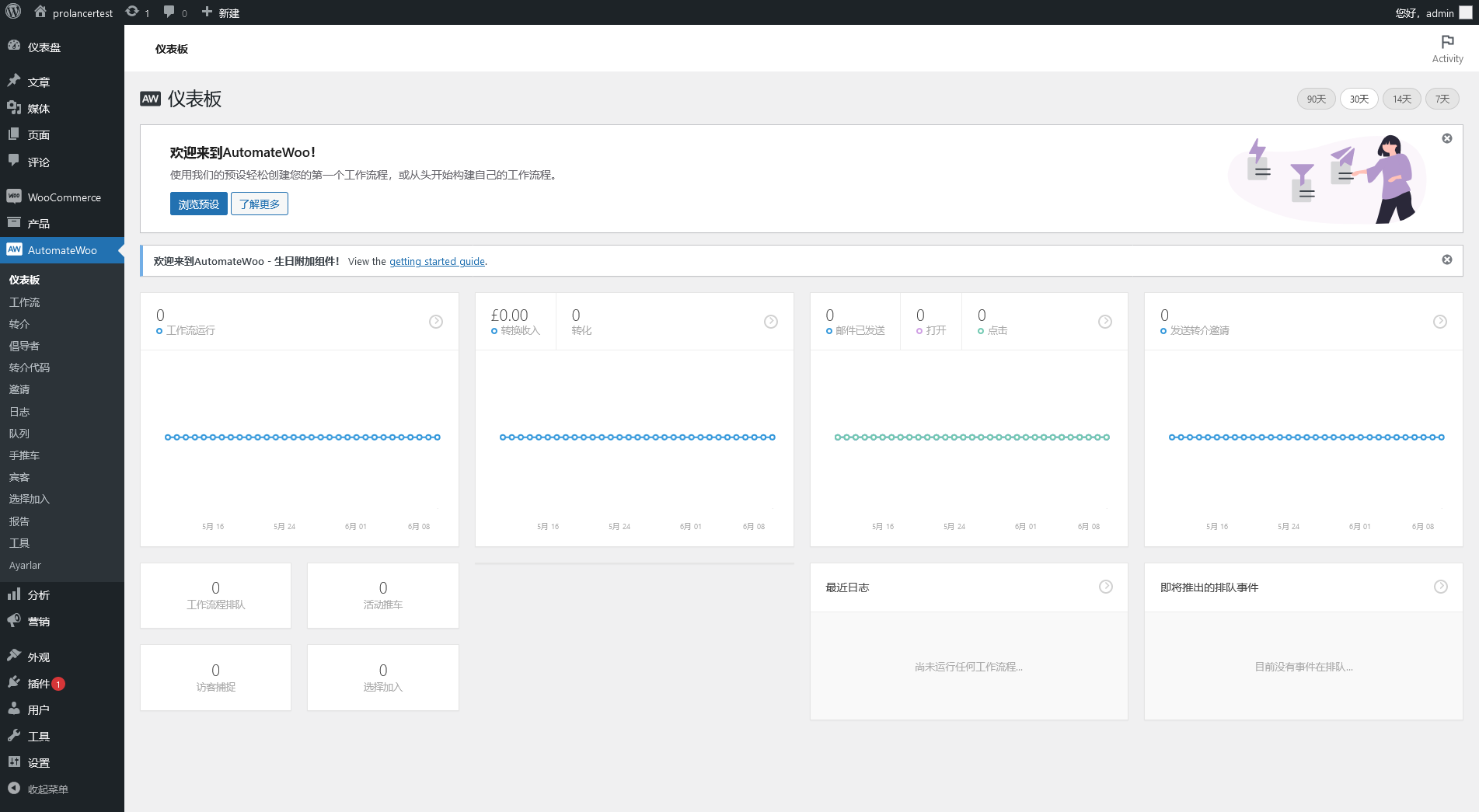
Task: Select the 7天 date range
Action: pos(1442,99)
